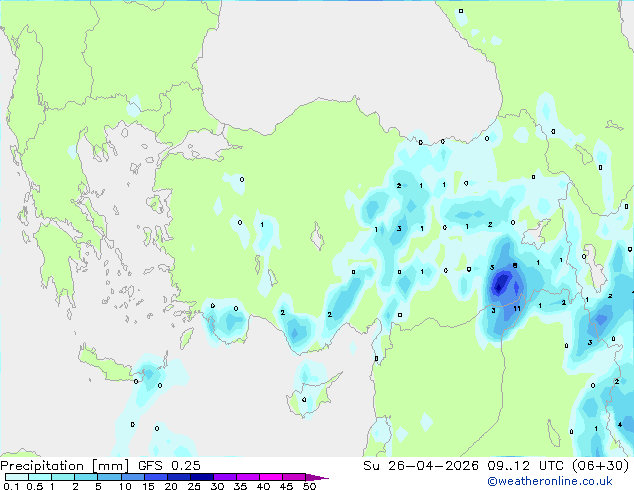This screenshot has width=634, height=490.
Task: Click the over-50 arrow tip of legend
Action: coord(317,477)
